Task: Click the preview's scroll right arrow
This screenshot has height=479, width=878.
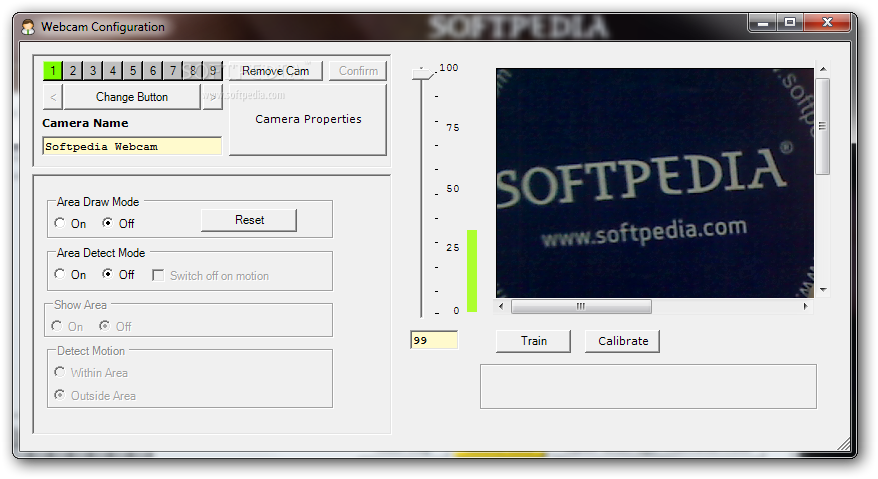Action: 805,306
